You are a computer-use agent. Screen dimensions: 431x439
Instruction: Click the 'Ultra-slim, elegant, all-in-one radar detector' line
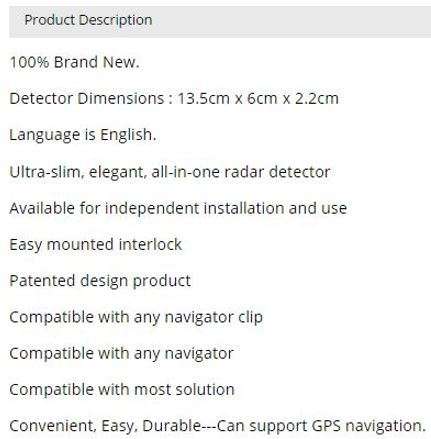coord(170,172)
